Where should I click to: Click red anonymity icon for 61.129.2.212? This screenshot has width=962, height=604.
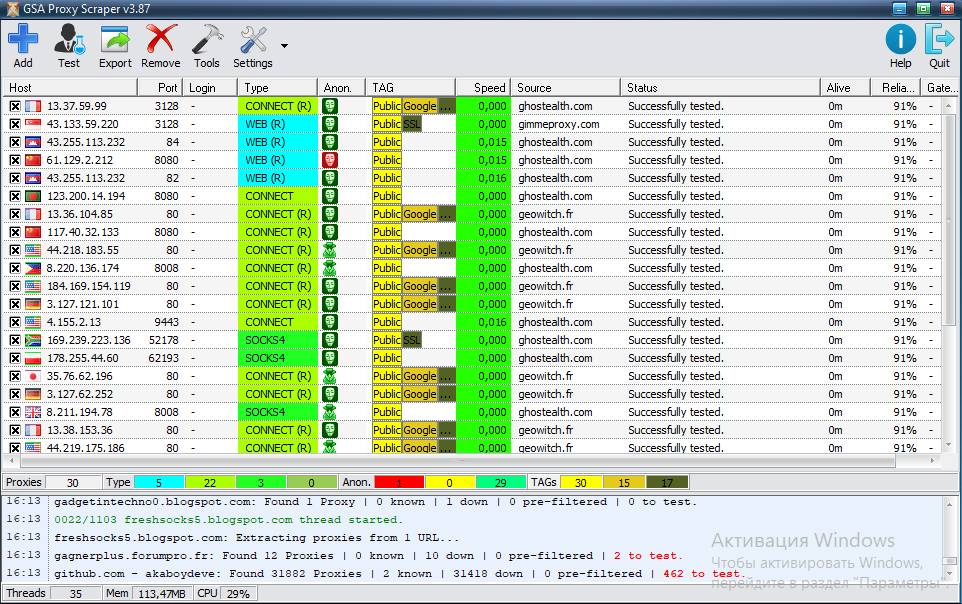(330, 160)
